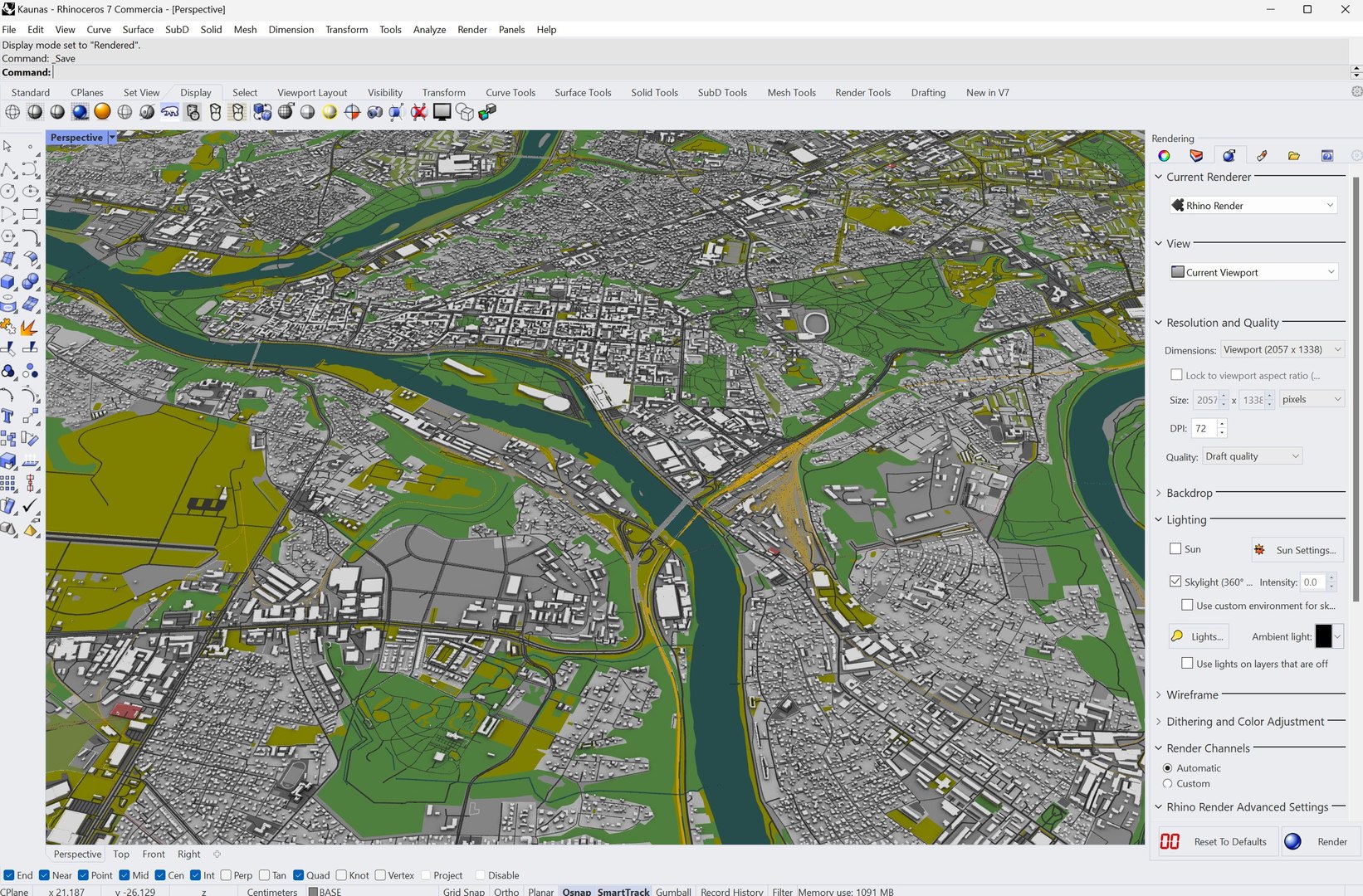Screen dimensions: 1363x896
Task: Open the Layers panel icon
Action: click(x=1196, y=156)
